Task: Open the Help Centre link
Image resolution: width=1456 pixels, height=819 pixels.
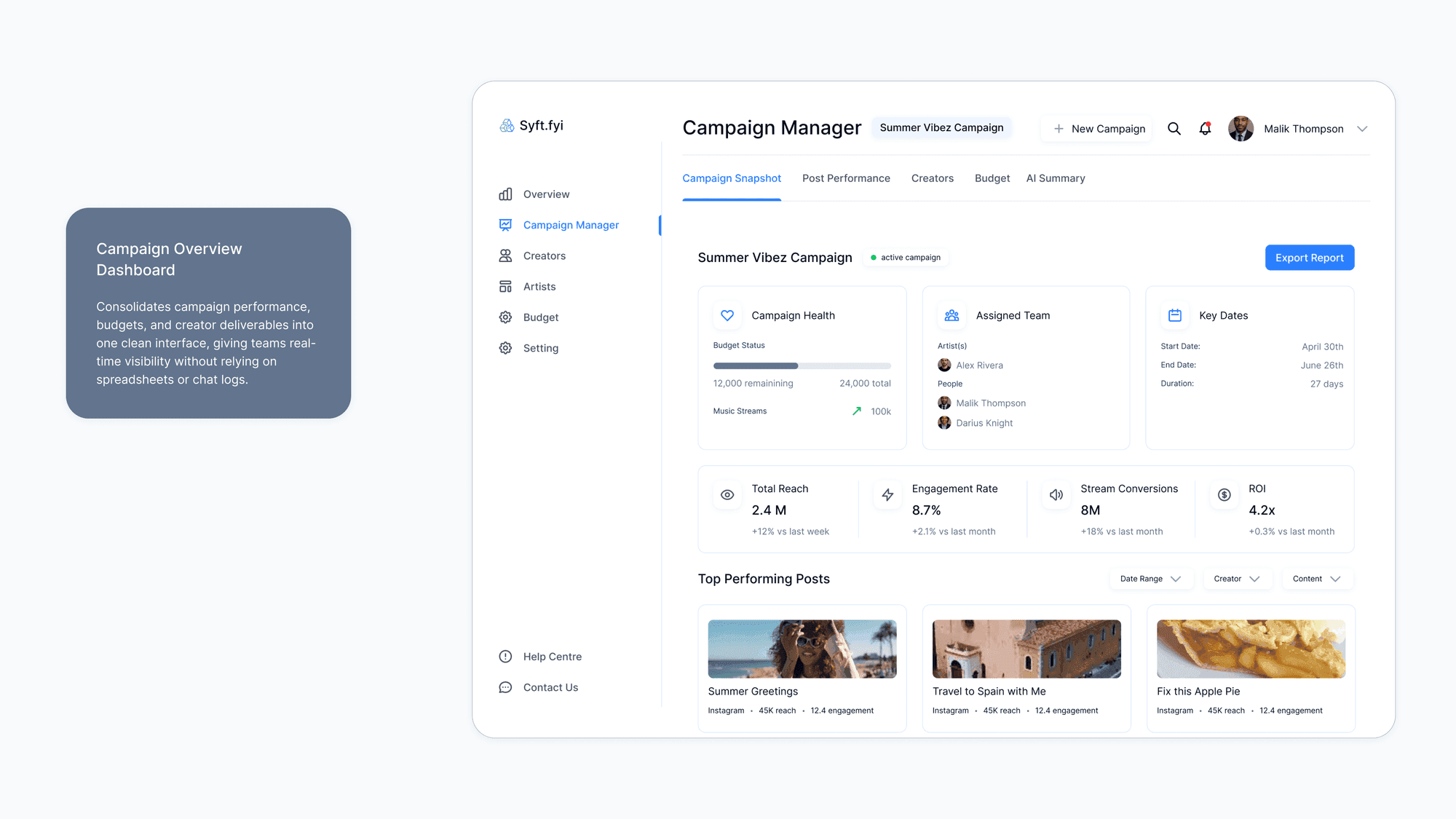Action: tap(553, 657)
